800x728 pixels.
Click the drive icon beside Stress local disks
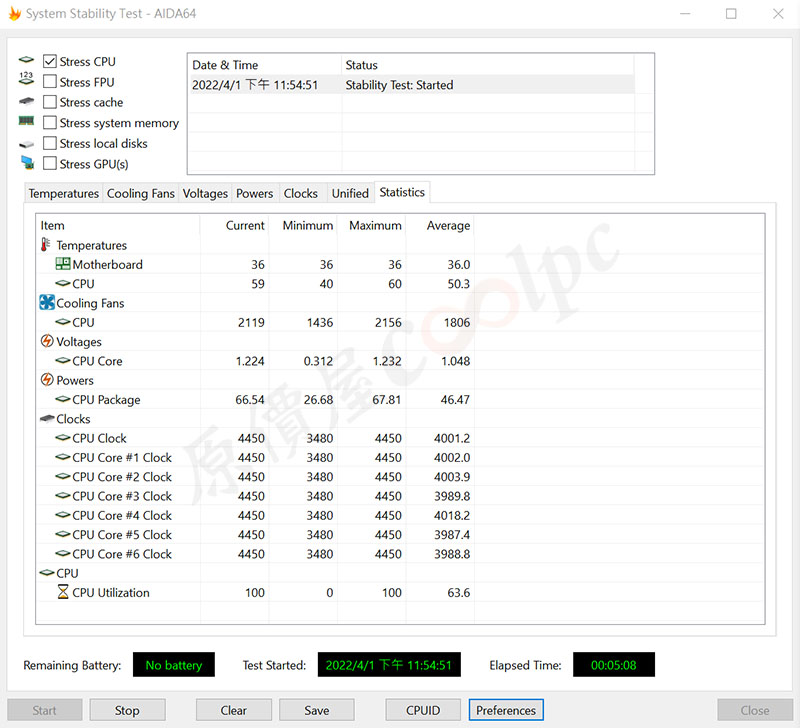pos(26,144)
